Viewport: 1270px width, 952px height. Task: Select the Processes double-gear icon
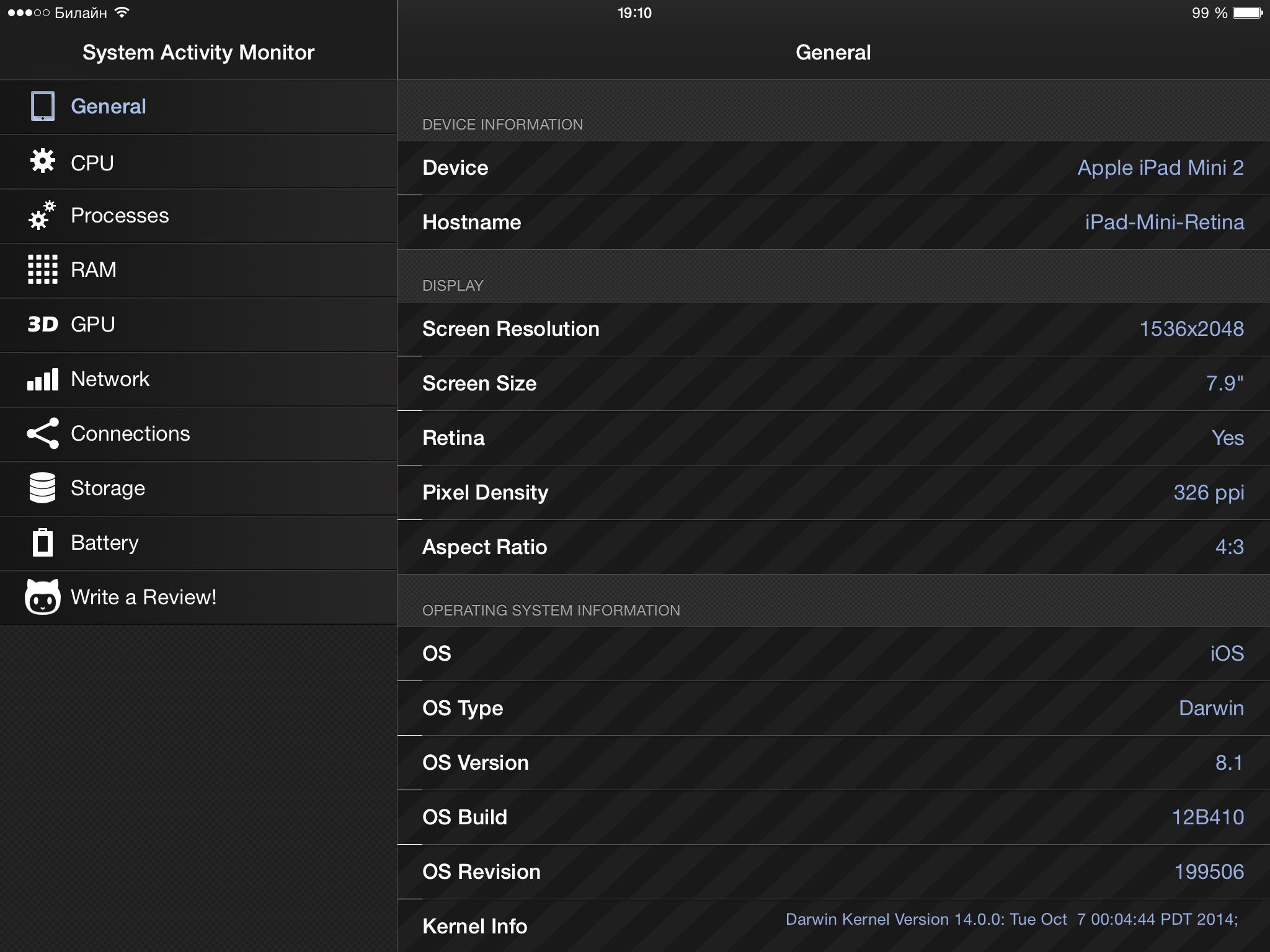point(42,216)
